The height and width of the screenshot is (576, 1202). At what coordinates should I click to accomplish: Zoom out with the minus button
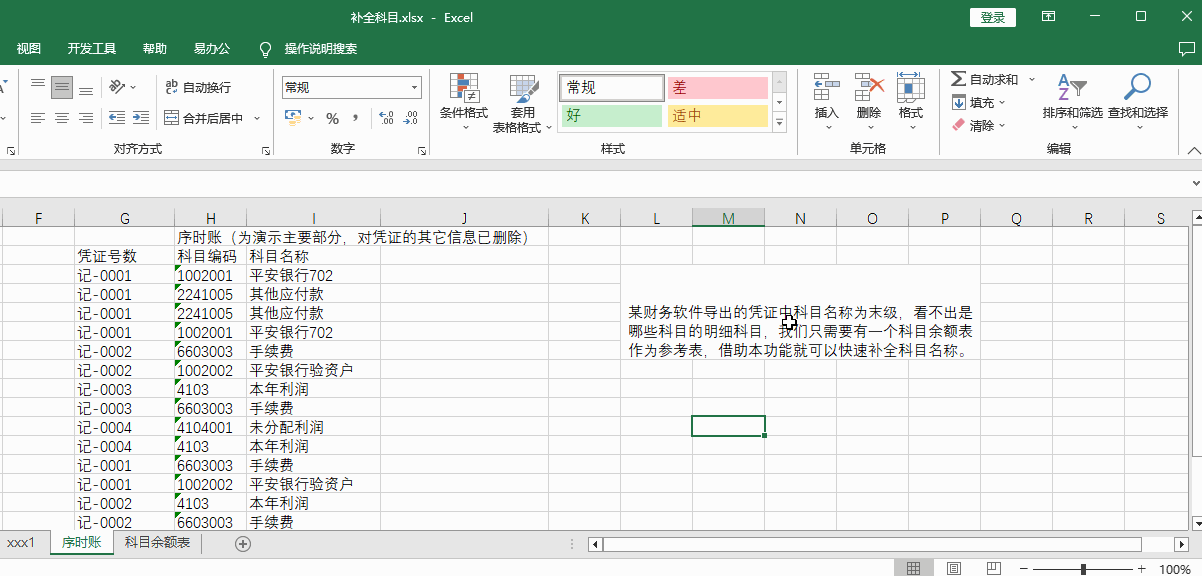[1023, 568]
